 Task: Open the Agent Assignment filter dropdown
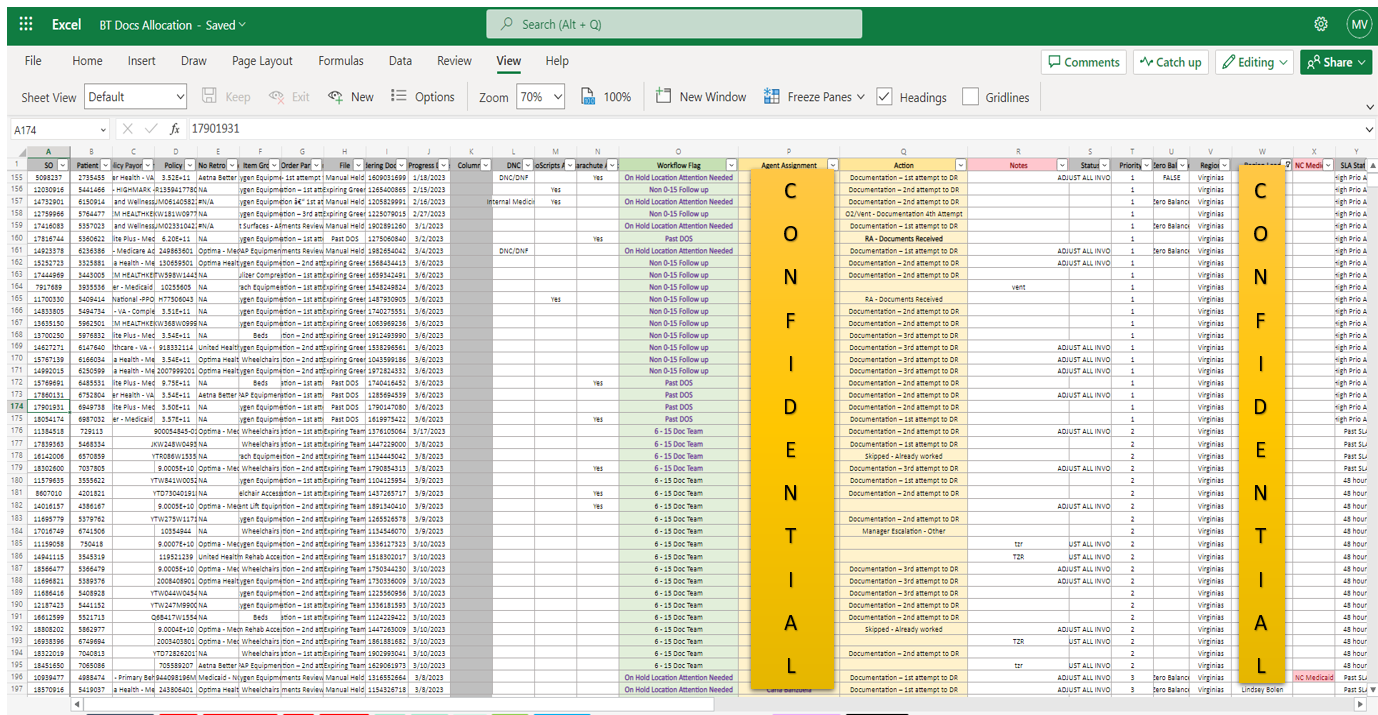[832, 165]
